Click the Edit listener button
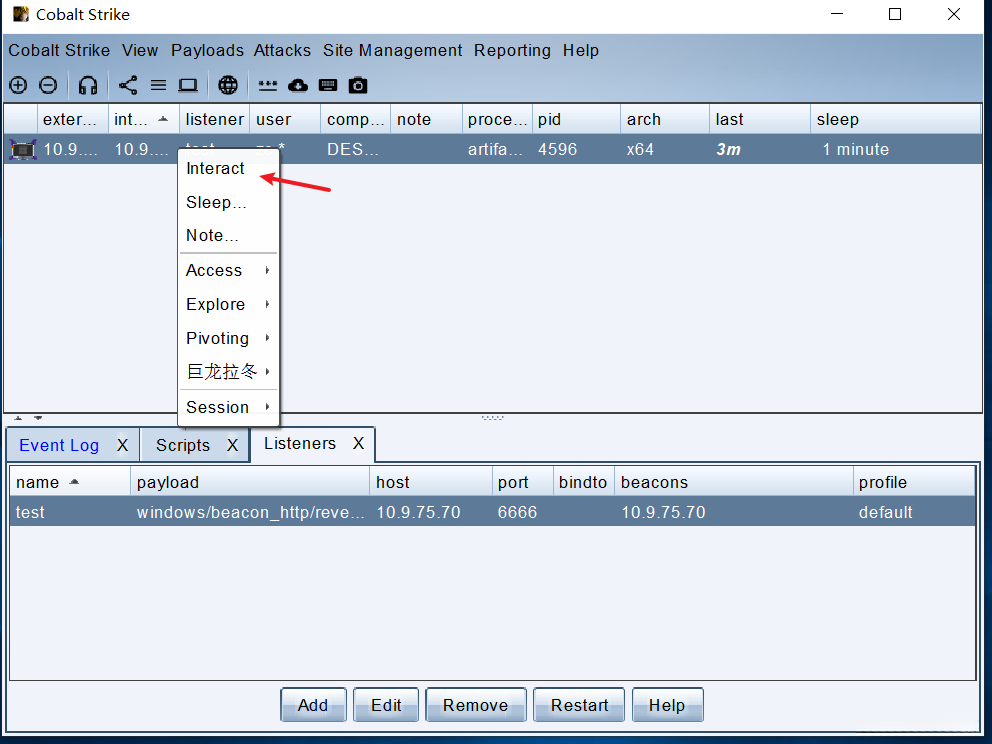 click(386, 705)
